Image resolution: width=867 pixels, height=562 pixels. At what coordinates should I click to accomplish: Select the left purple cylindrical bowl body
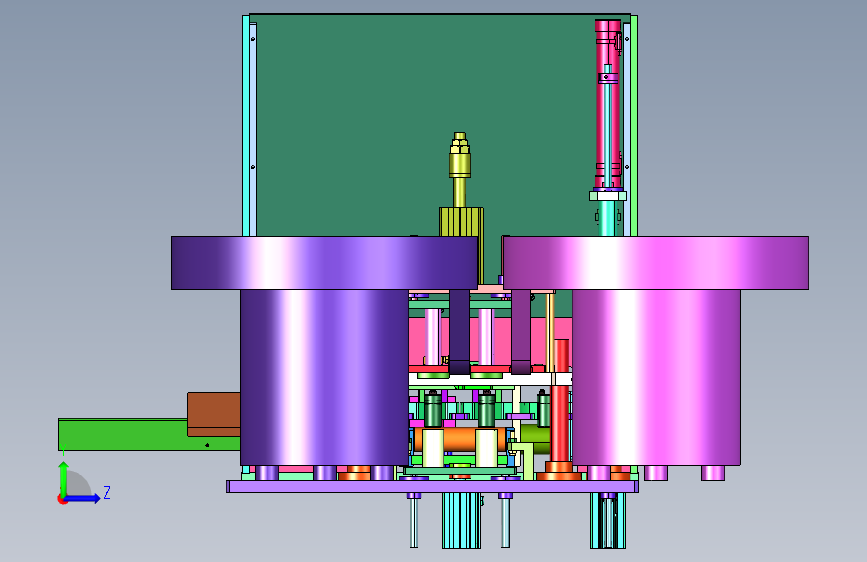coord(324,377)
